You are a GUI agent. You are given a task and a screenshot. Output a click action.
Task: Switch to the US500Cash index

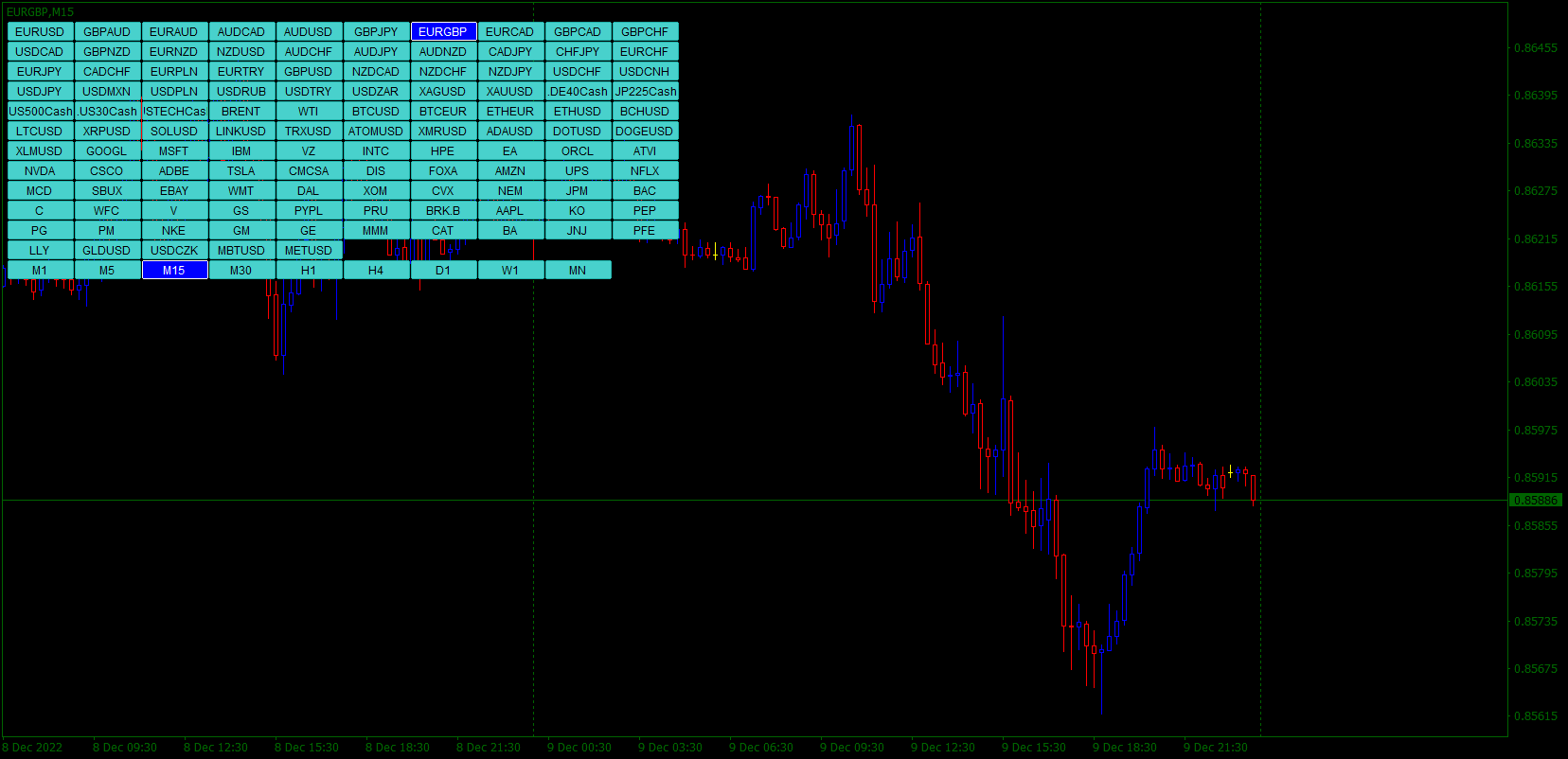pyautogui.click(x=40, y=112)
